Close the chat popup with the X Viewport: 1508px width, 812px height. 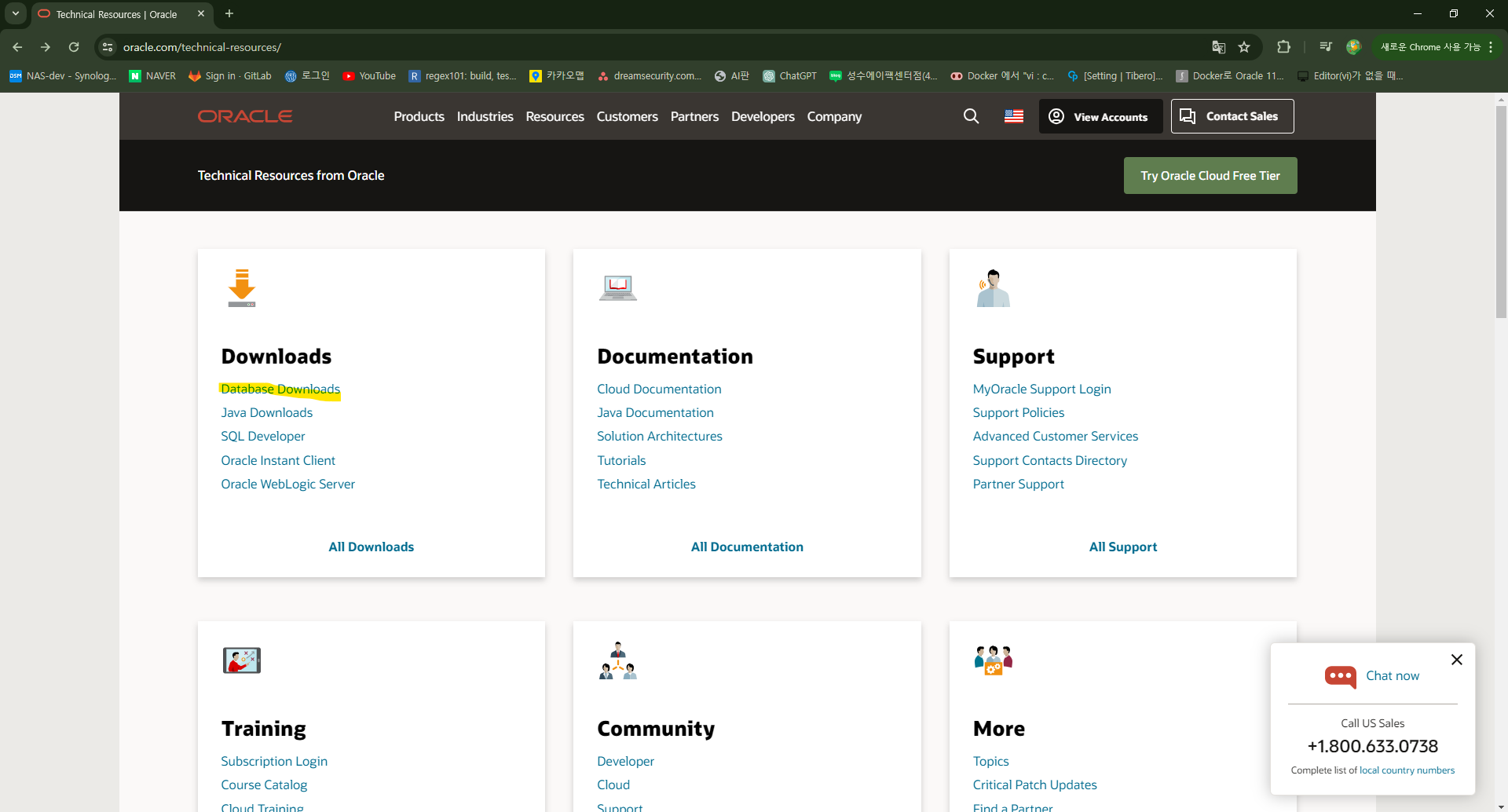point(1457,660)
